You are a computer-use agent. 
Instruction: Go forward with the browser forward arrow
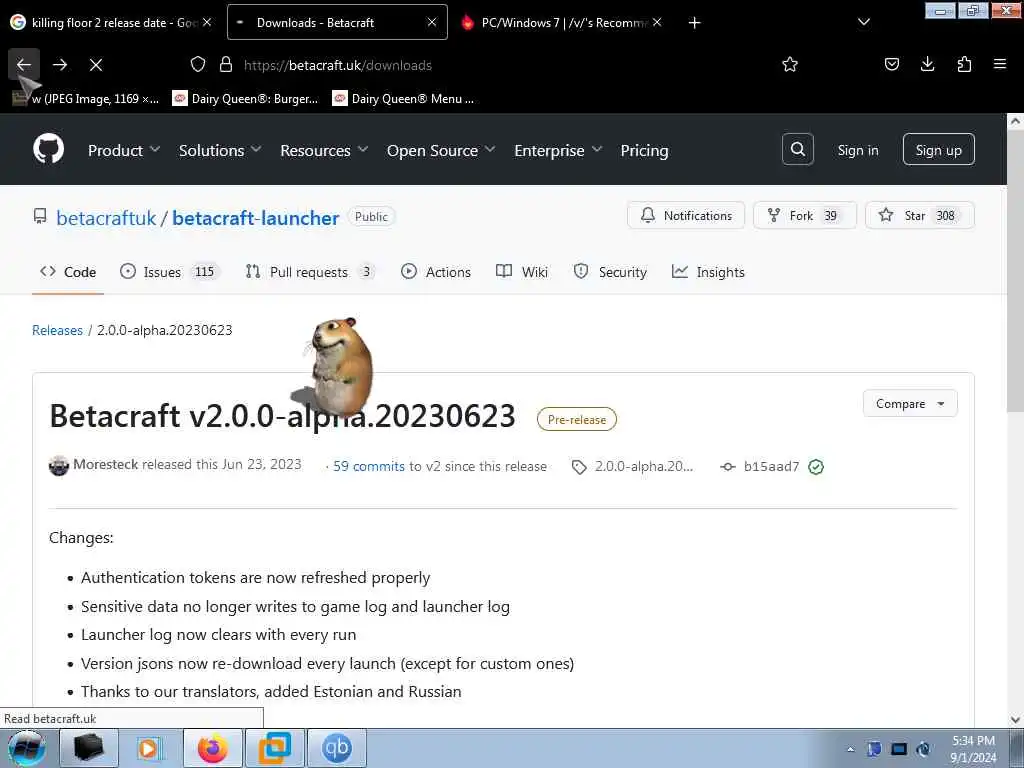60,65
